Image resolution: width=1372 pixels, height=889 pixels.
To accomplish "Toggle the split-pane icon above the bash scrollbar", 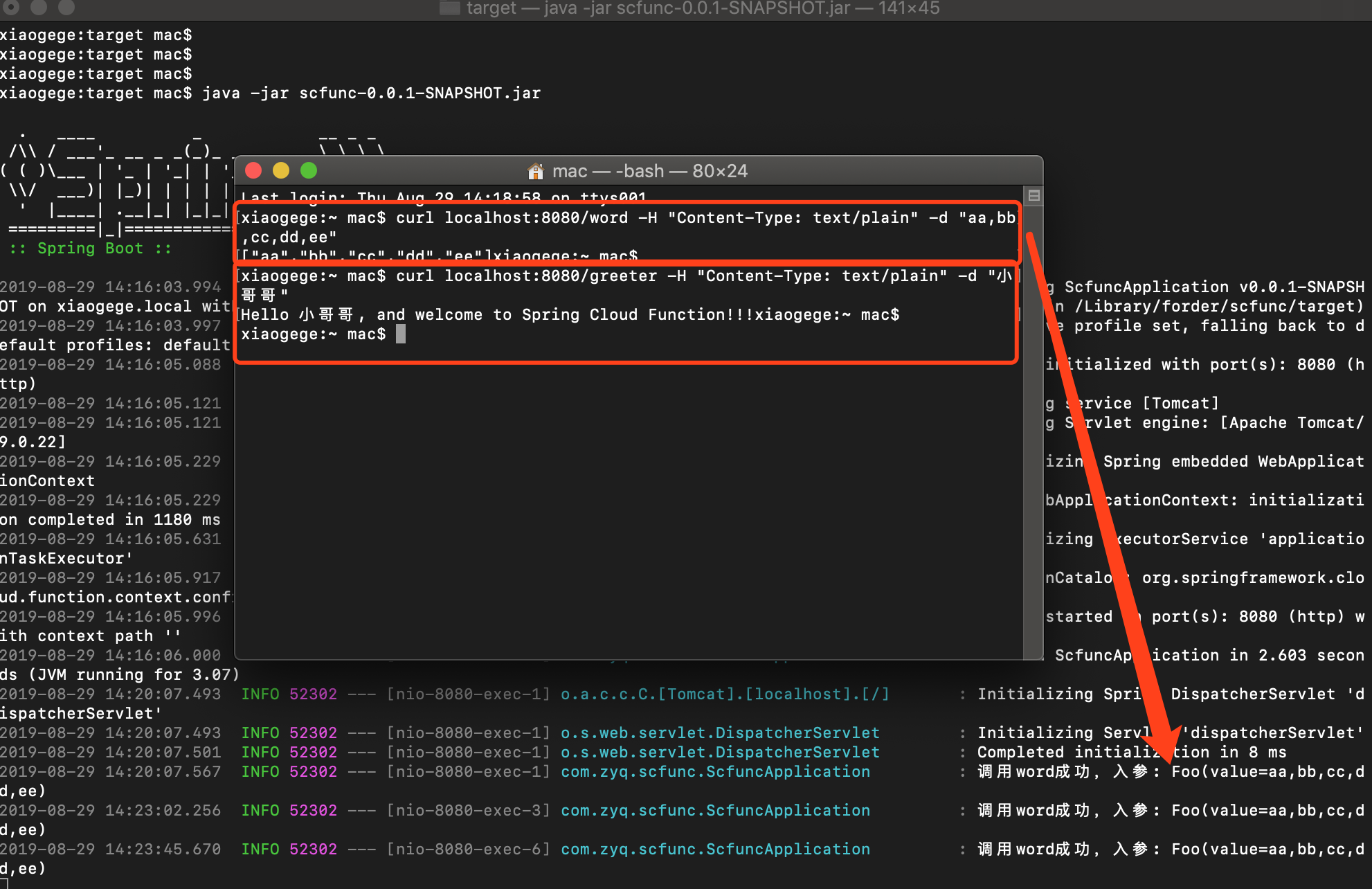I will pos(1033,195).
